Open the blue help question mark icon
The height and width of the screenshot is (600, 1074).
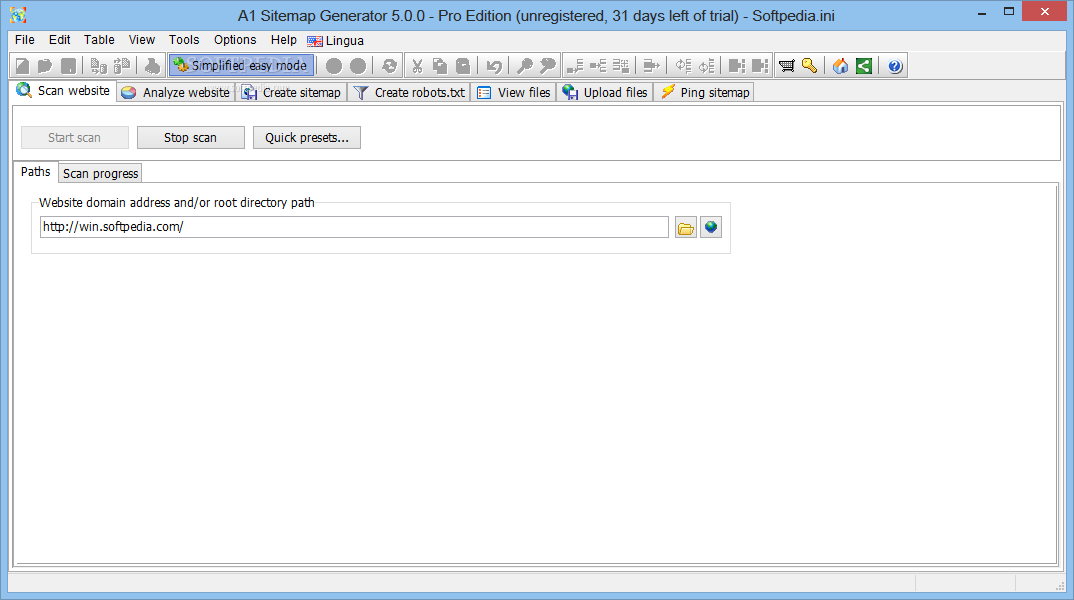click(895, 66)
